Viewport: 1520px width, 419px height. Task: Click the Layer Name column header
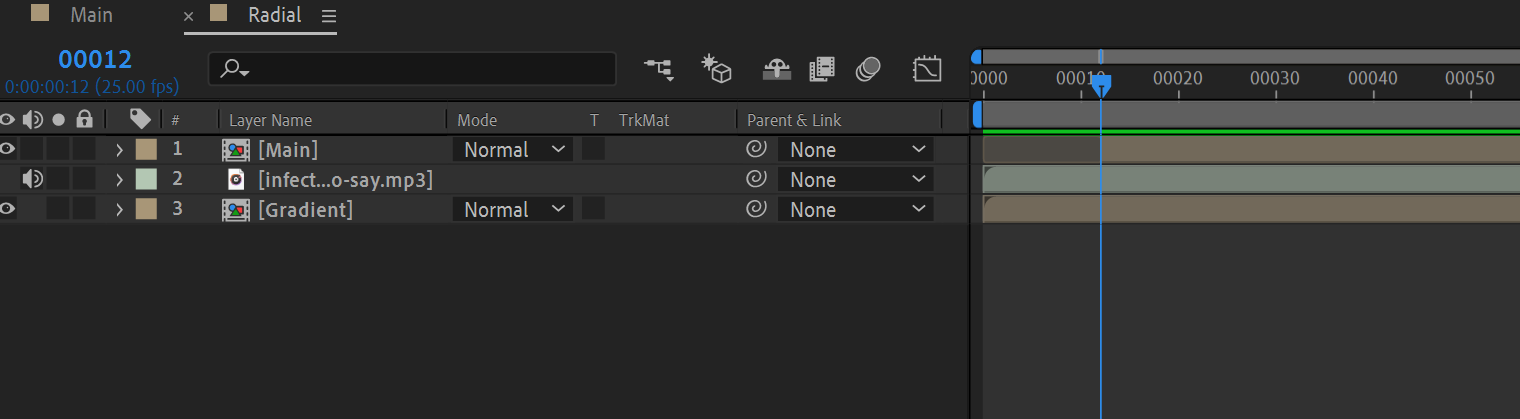pyautogui.click(x=271, y=120)
